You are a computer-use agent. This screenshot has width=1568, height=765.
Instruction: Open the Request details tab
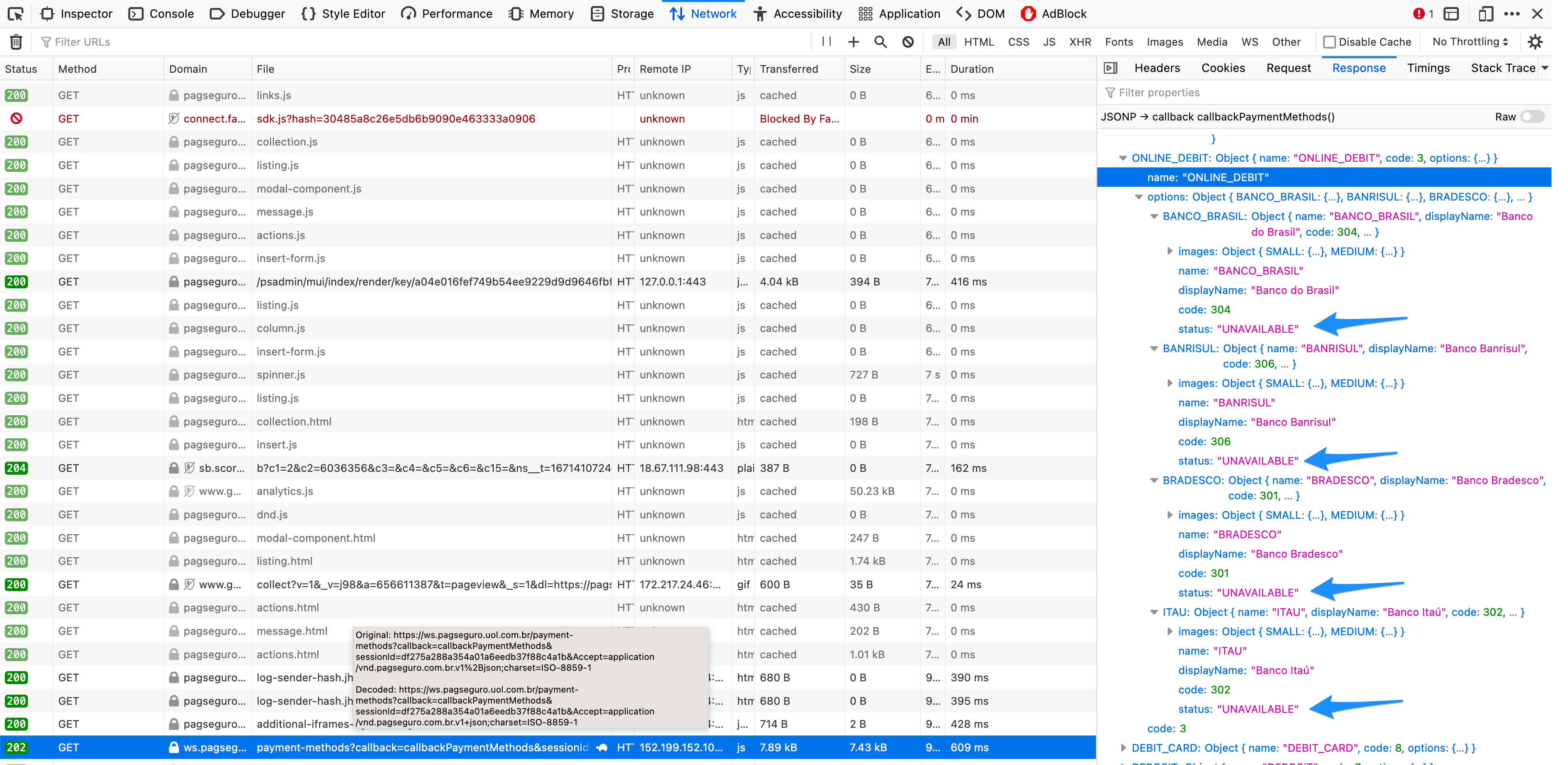pos(1289,68)
